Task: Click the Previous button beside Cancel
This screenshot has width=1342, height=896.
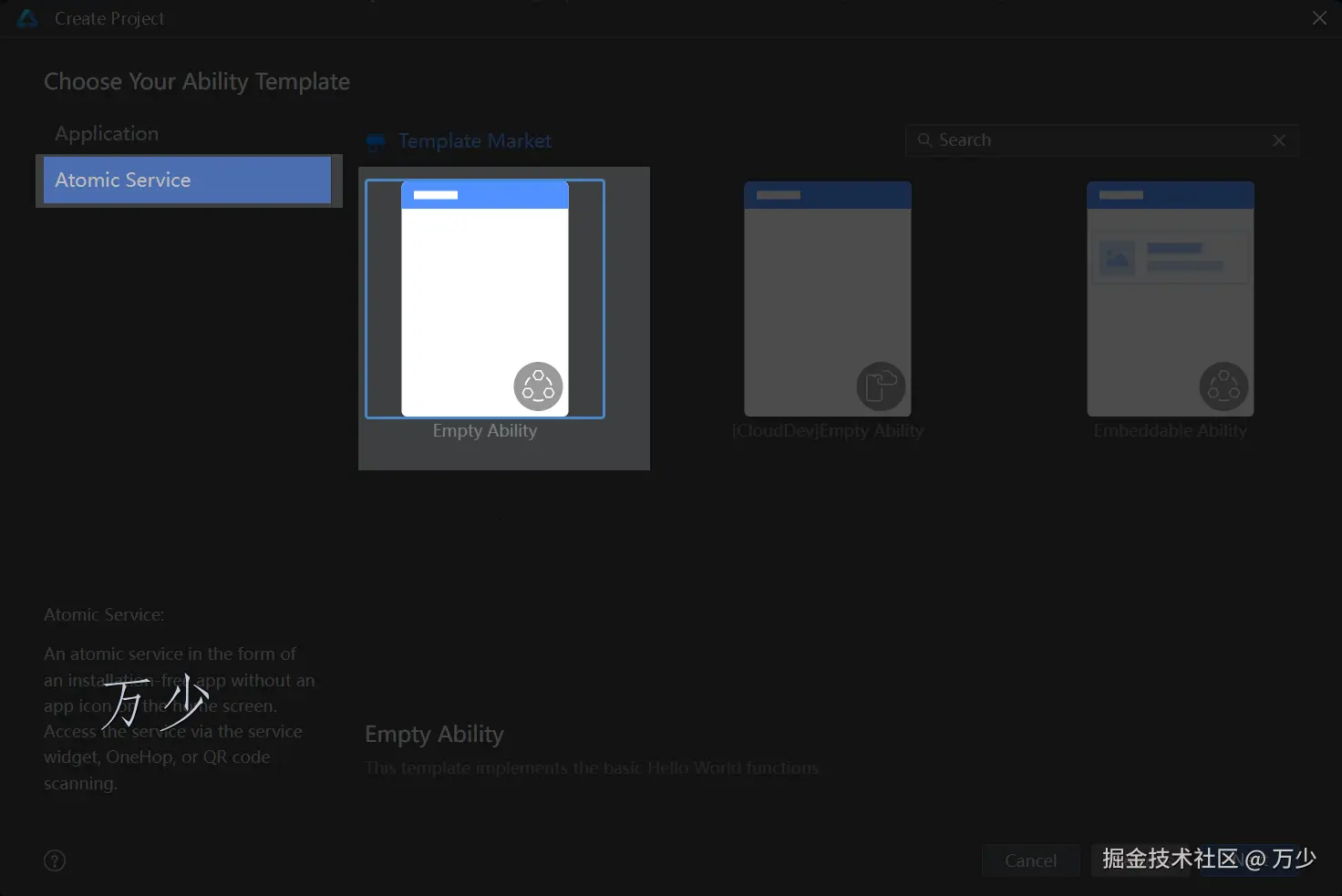Action: tap(1141, 860)
